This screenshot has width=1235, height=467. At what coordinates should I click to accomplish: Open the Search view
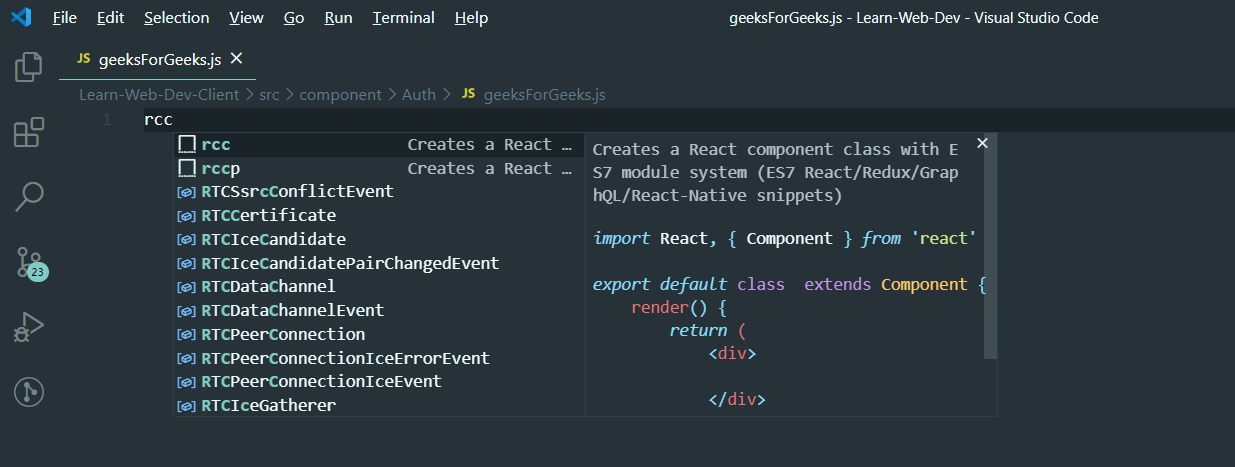(x=28, y=197)
